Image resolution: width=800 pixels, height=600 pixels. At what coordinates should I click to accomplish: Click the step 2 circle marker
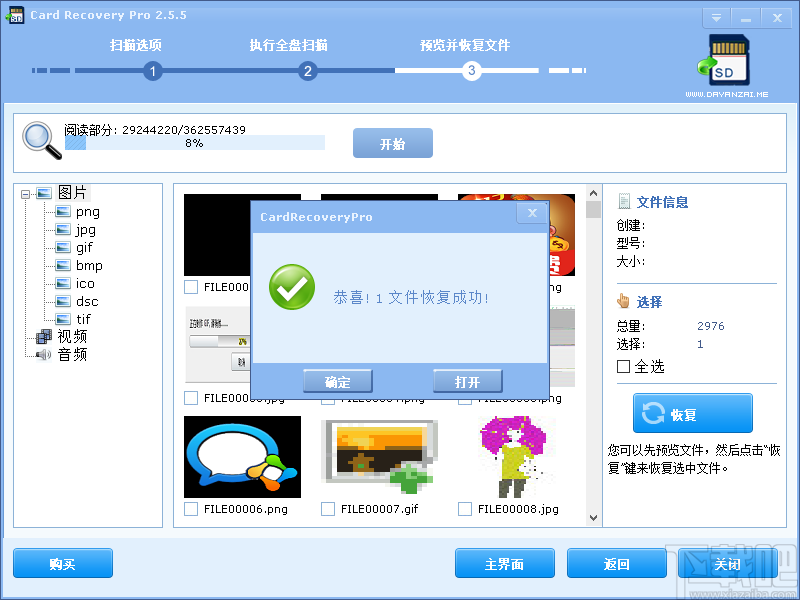[308, 71]
